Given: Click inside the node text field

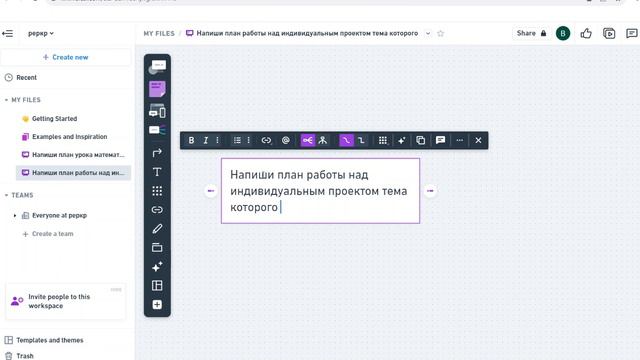Looking at the screenshot, I should [320, 191].
